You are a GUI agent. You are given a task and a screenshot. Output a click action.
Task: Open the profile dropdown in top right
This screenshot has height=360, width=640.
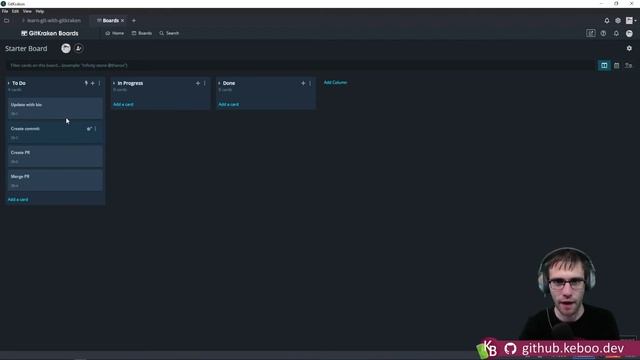(x=631, y=20)
